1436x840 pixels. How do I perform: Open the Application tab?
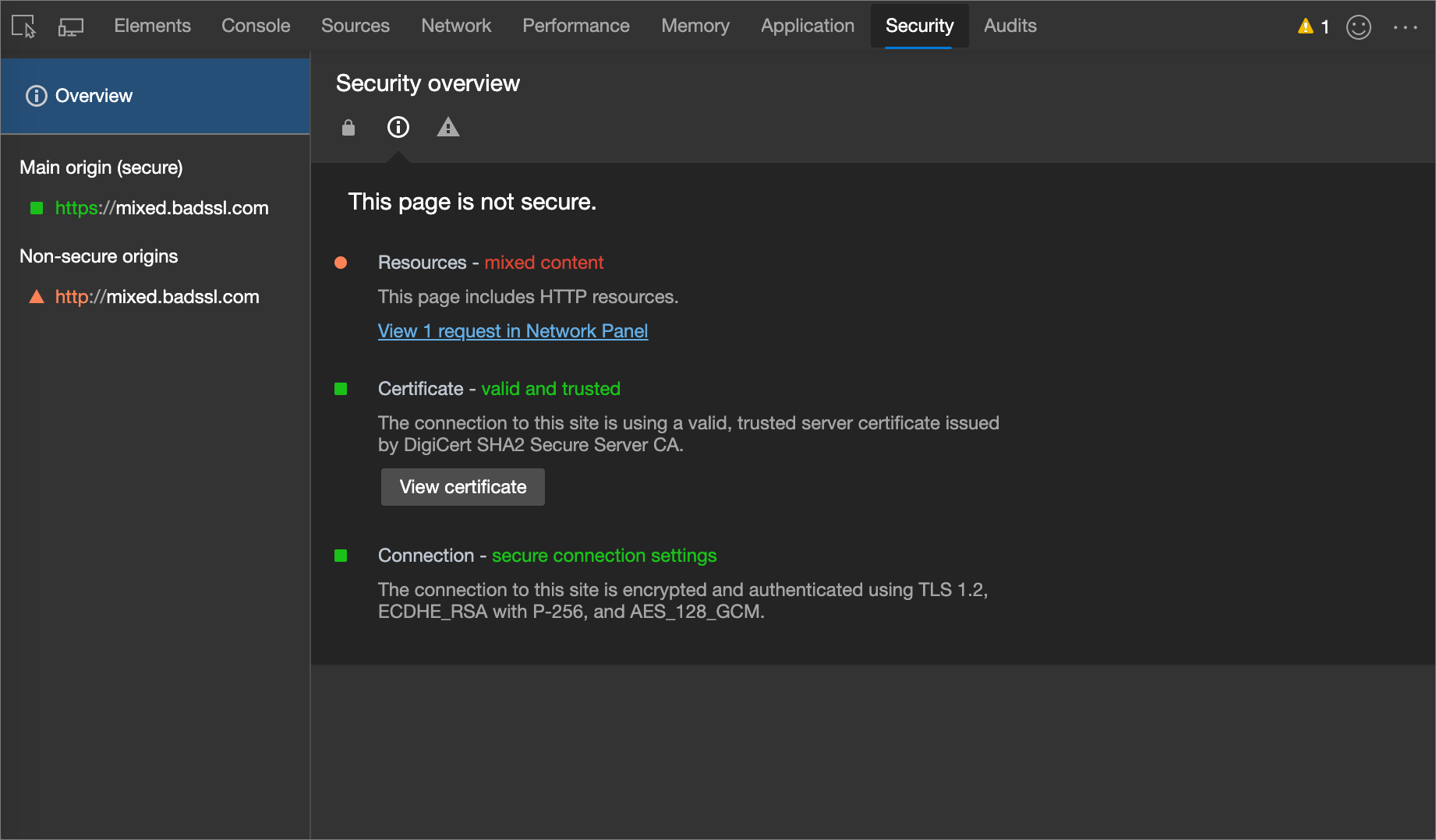click(x=807, y=26)
